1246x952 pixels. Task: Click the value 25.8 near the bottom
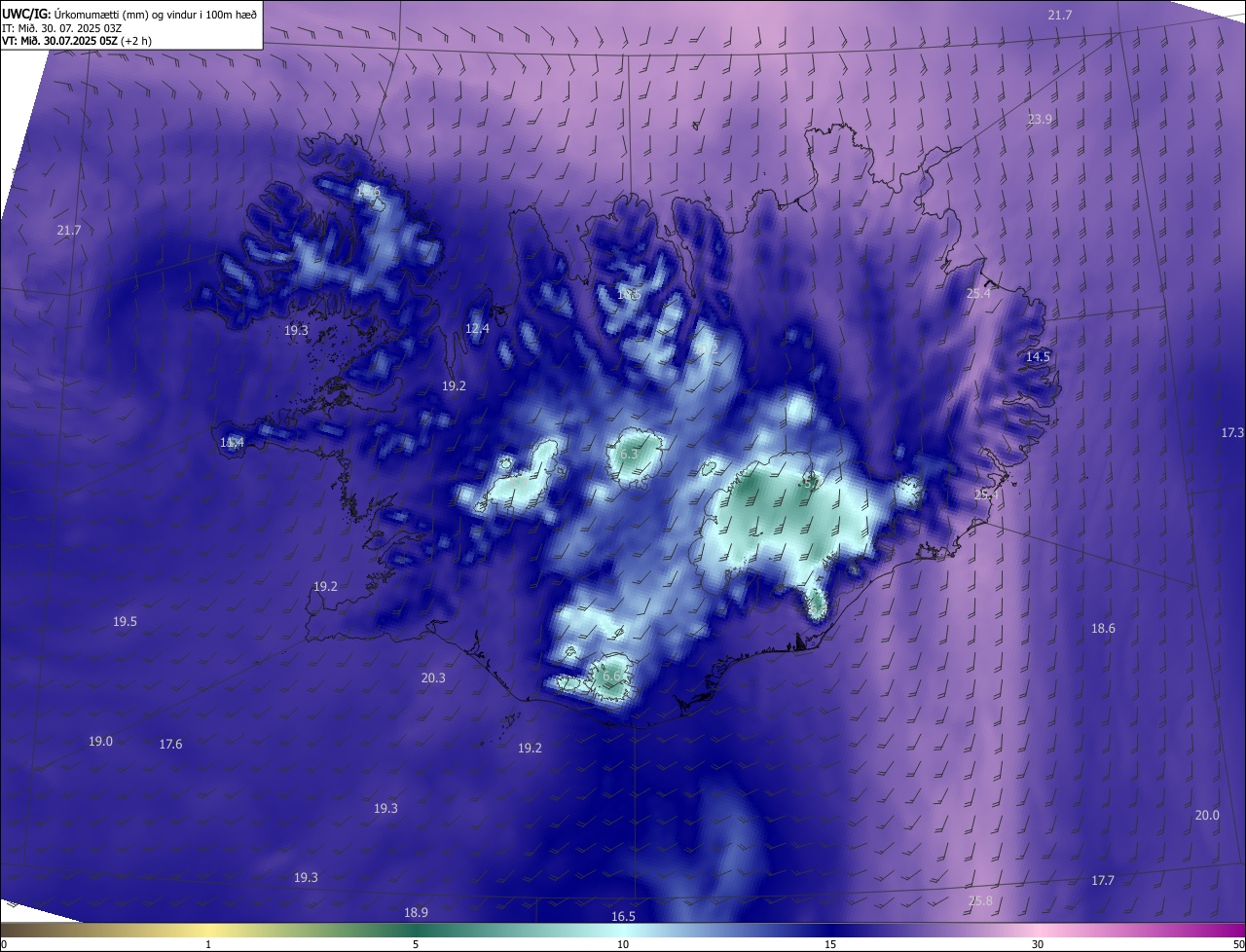tap(981, 900)
